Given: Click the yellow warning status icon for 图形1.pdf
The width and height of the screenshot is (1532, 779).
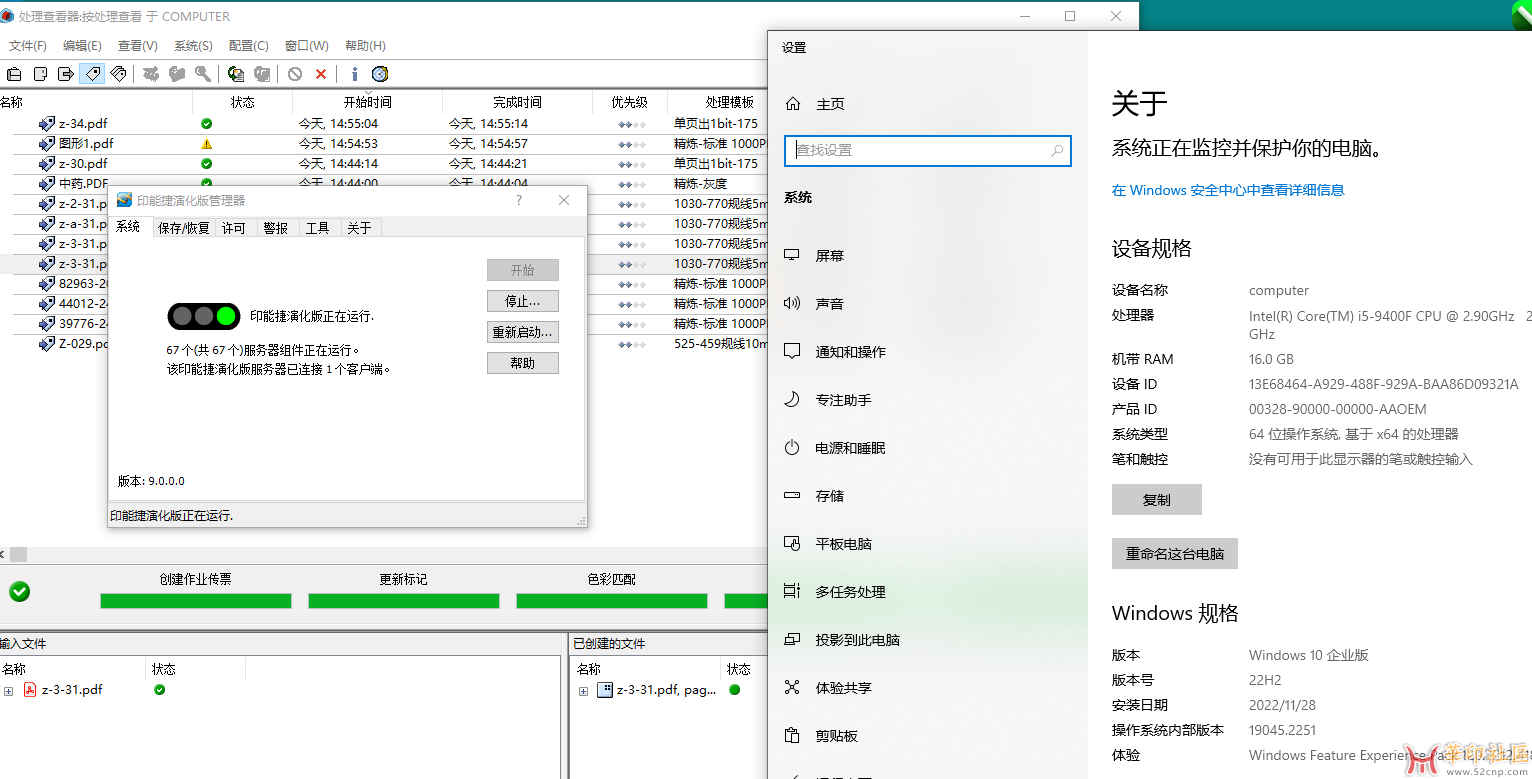Looking at the screenshot, I should (207, 144).
